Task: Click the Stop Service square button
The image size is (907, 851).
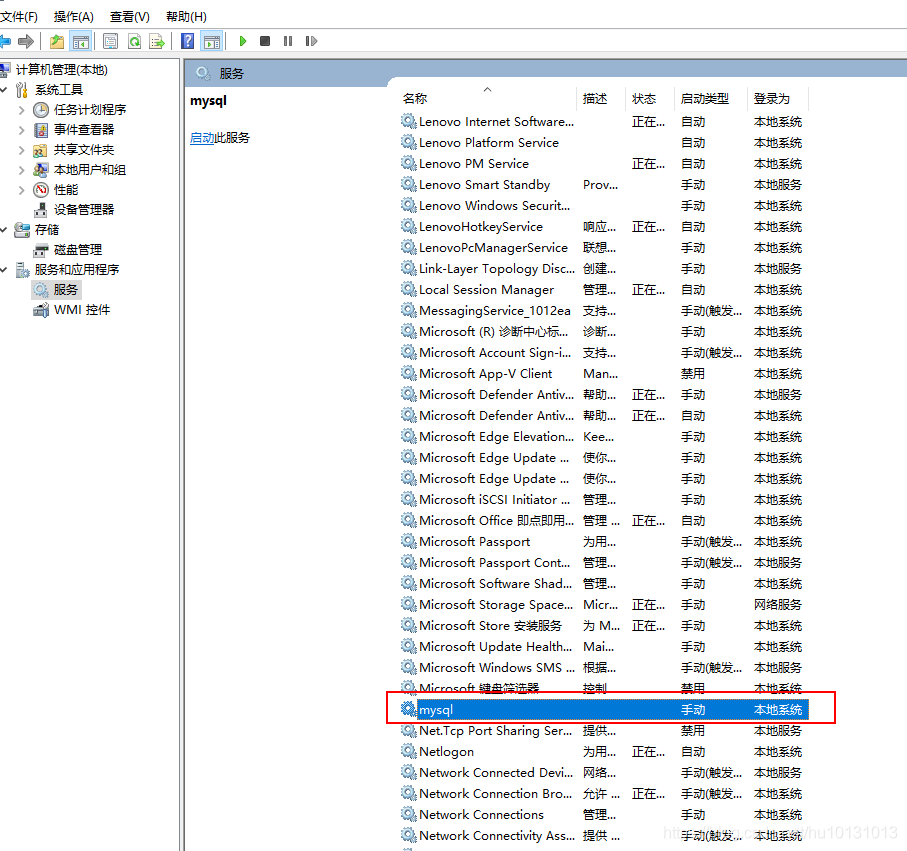Action: (265, 41)
